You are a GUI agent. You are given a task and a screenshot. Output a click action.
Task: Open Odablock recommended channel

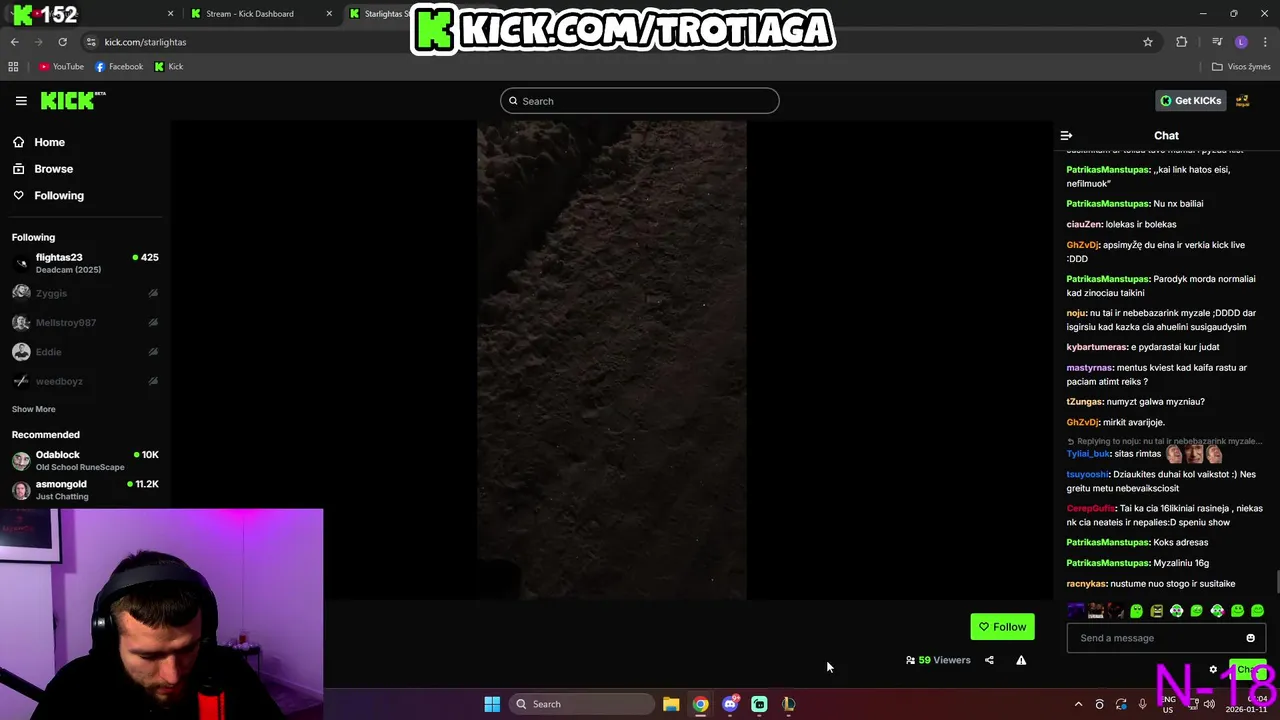(x=85, y=460)
